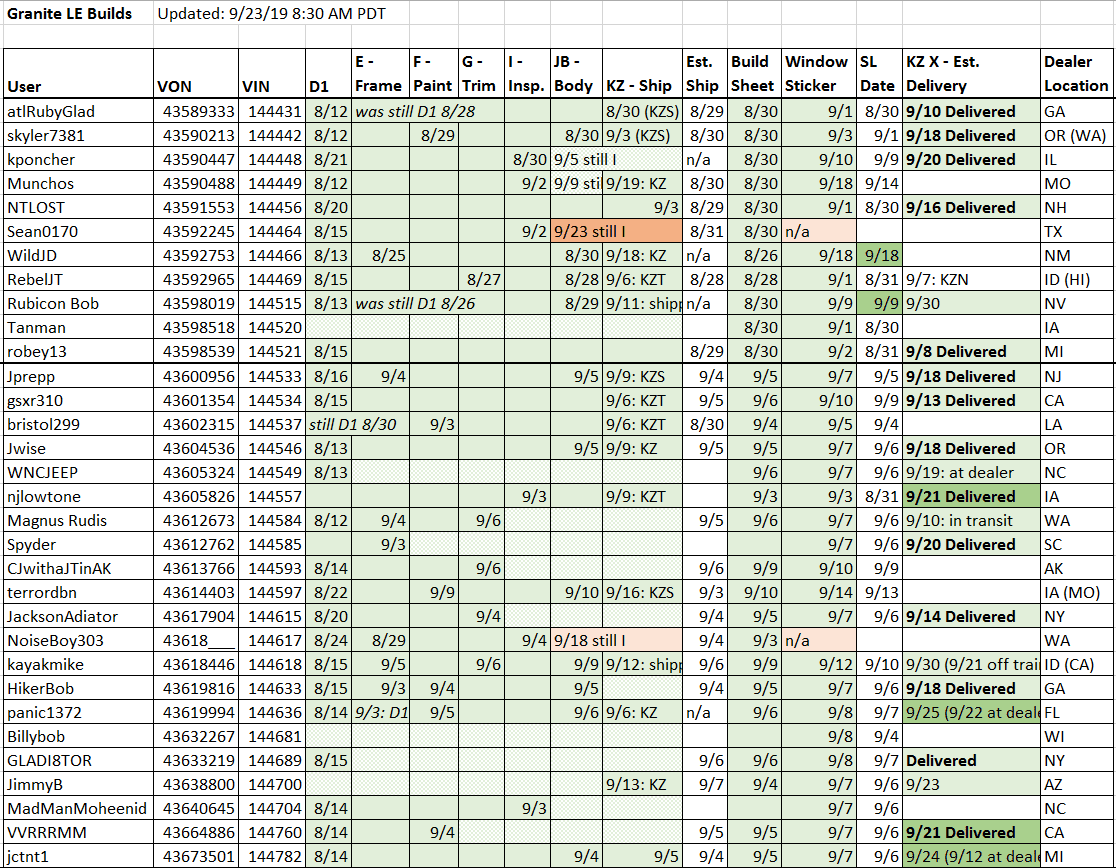
Task: Select the '9/10: in transit' cell
Action: click(972, 520)
